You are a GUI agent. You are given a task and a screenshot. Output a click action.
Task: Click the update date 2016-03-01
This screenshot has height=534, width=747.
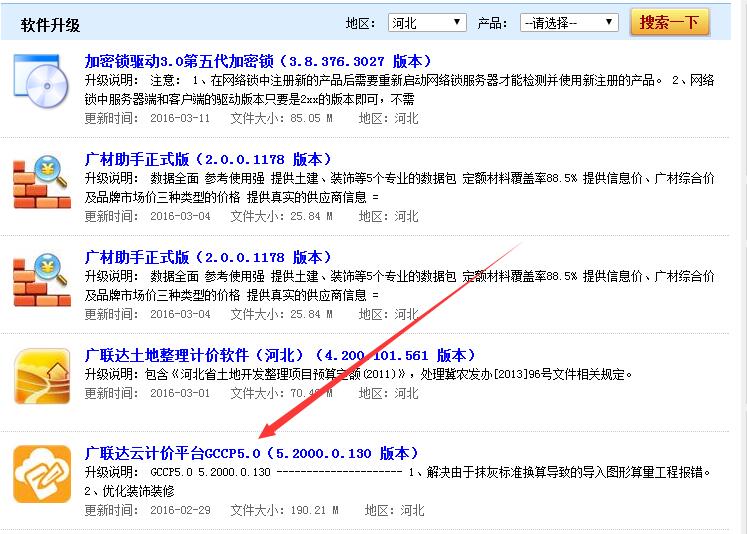(x=180, y=393)
